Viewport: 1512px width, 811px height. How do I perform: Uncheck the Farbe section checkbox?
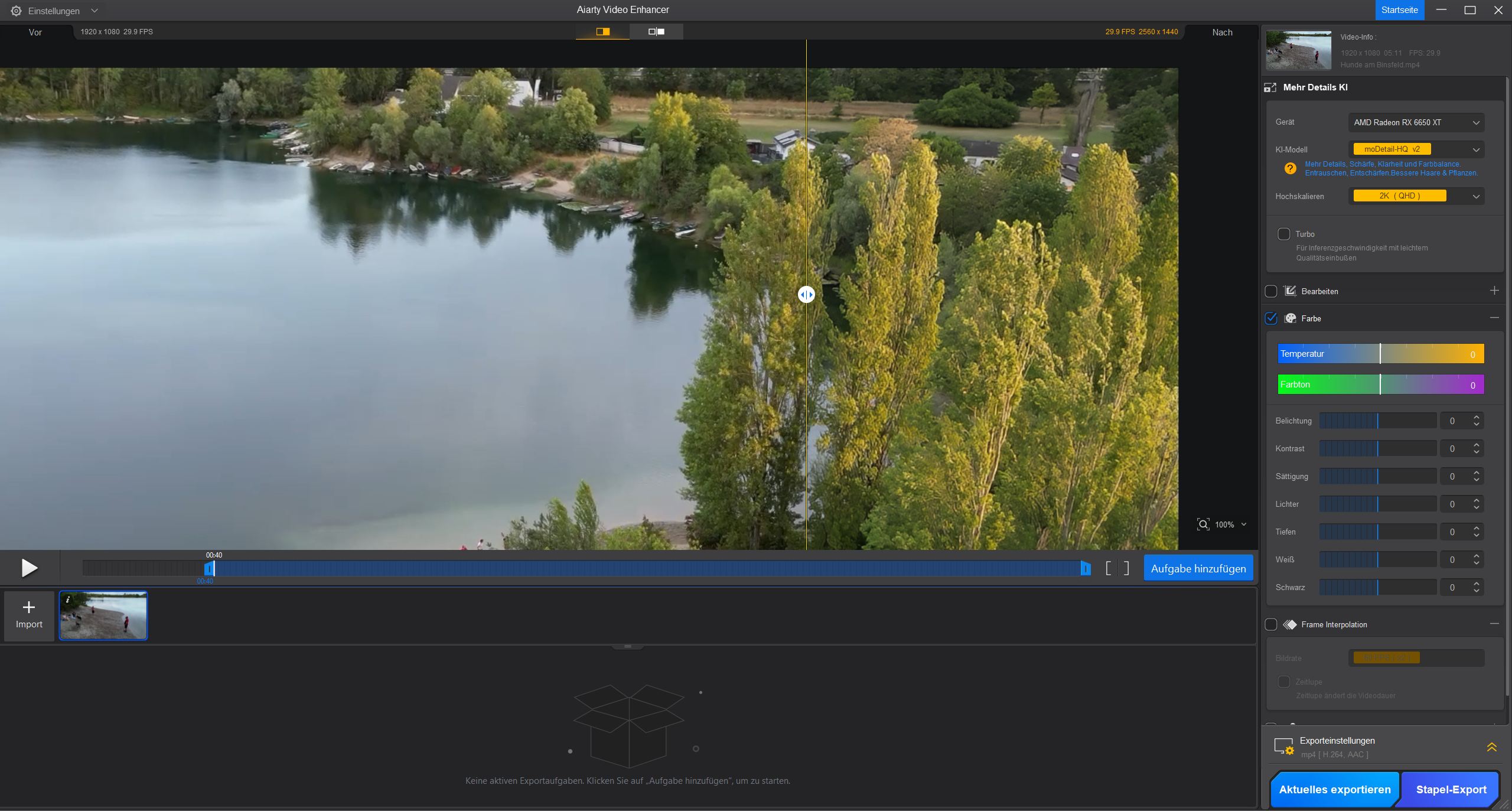coord(1271,318)
